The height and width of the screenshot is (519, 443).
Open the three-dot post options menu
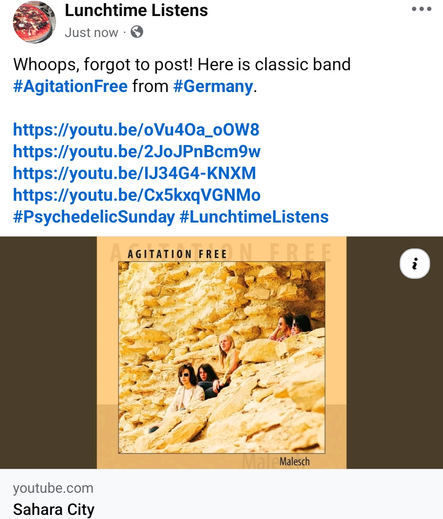(x=421, y=9)
